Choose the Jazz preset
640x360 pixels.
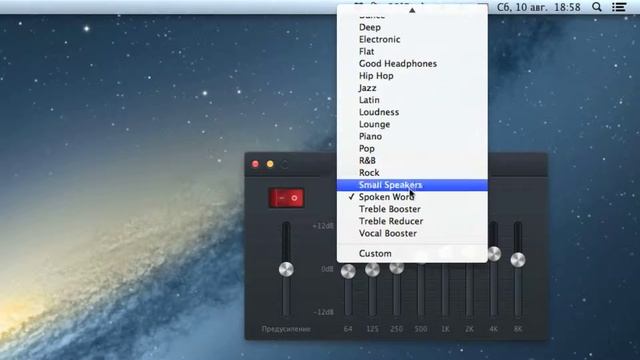tap(412, 88)
